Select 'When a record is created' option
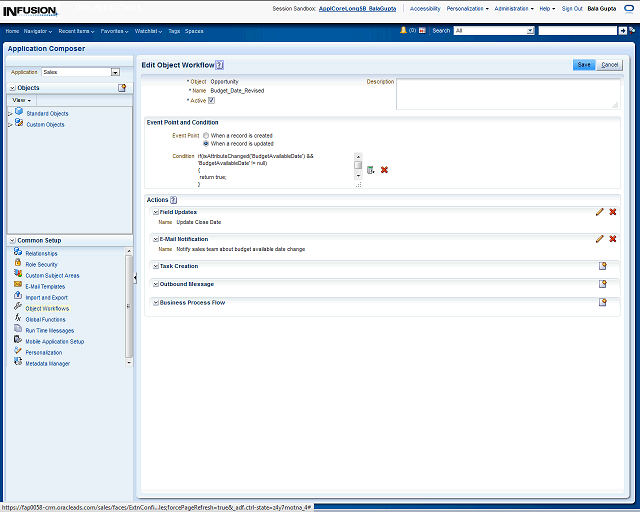This screenshot has width=640, height=512. [x=206, y=135]
